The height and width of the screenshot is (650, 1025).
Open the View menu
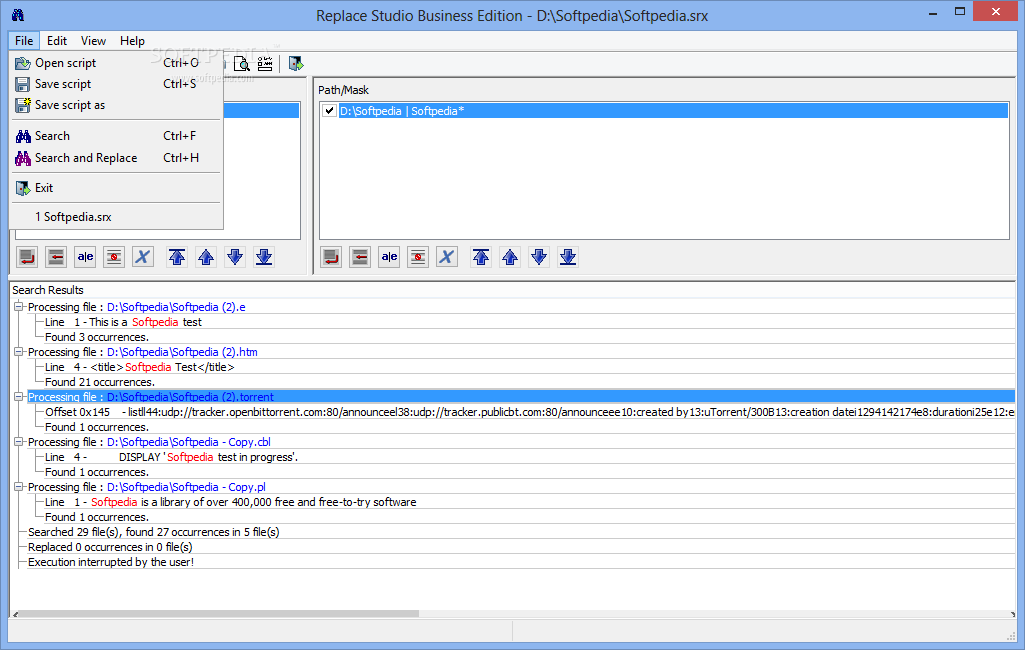tap(93, 41)
